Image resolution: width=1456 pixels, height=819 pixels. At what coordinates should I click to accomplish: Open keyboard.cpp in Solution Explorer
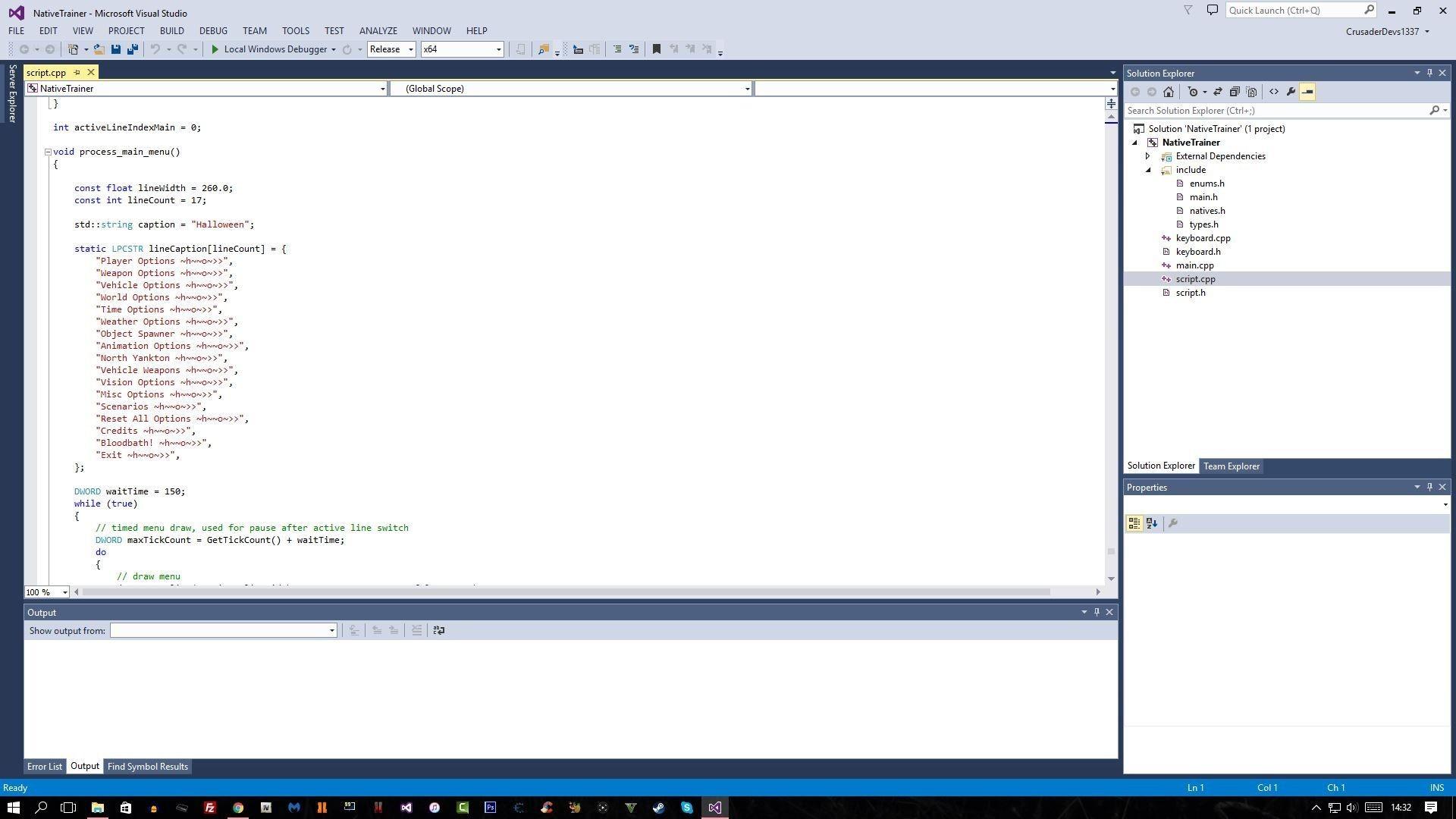click(1203, 238)
